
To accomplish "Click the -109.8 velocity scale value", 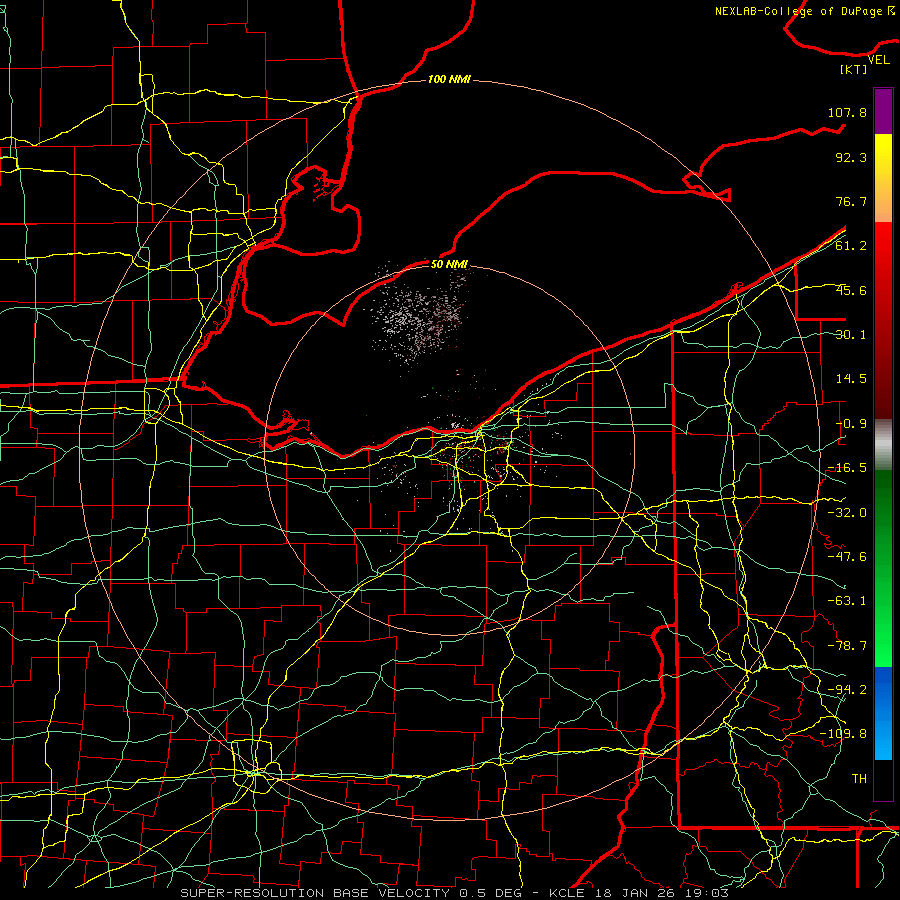I will 843,734.
